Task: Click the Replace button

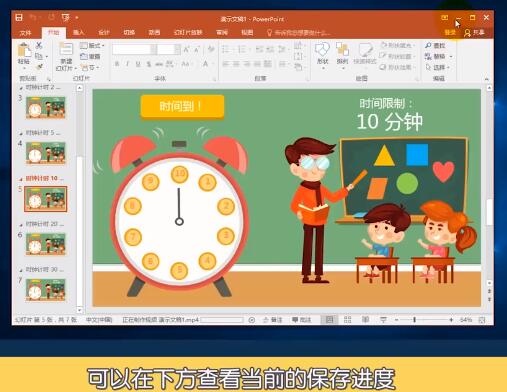Action: (438, 56)
